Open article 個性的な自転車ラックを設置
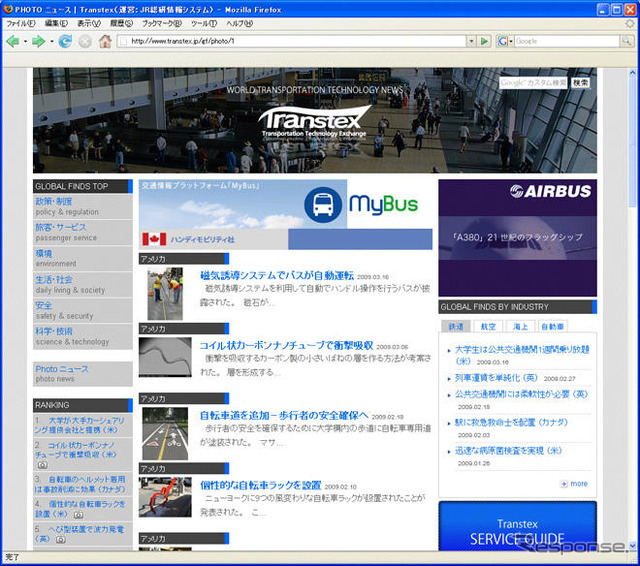Viewport: 640px width, 566px height. point(260,486)
